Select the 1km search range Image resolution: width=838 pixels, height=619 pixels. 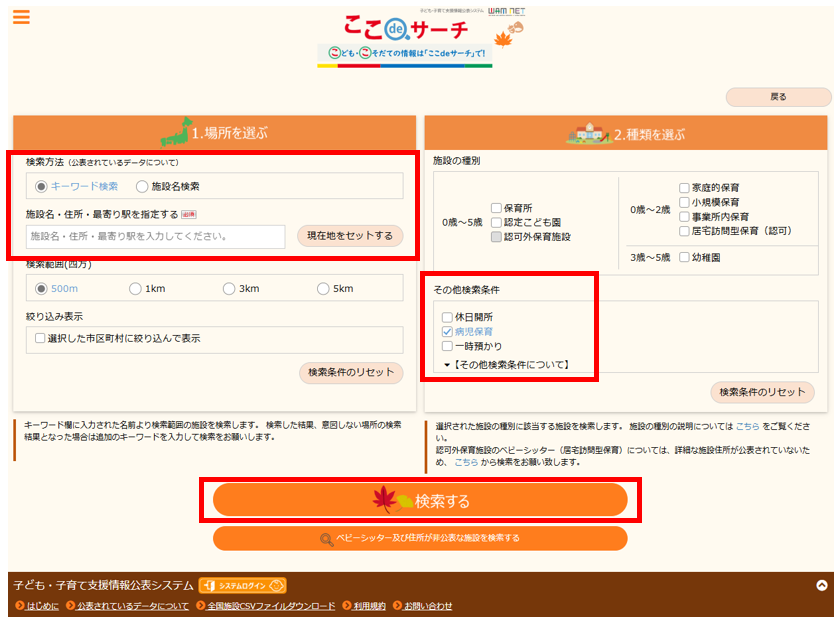(135, 289)
